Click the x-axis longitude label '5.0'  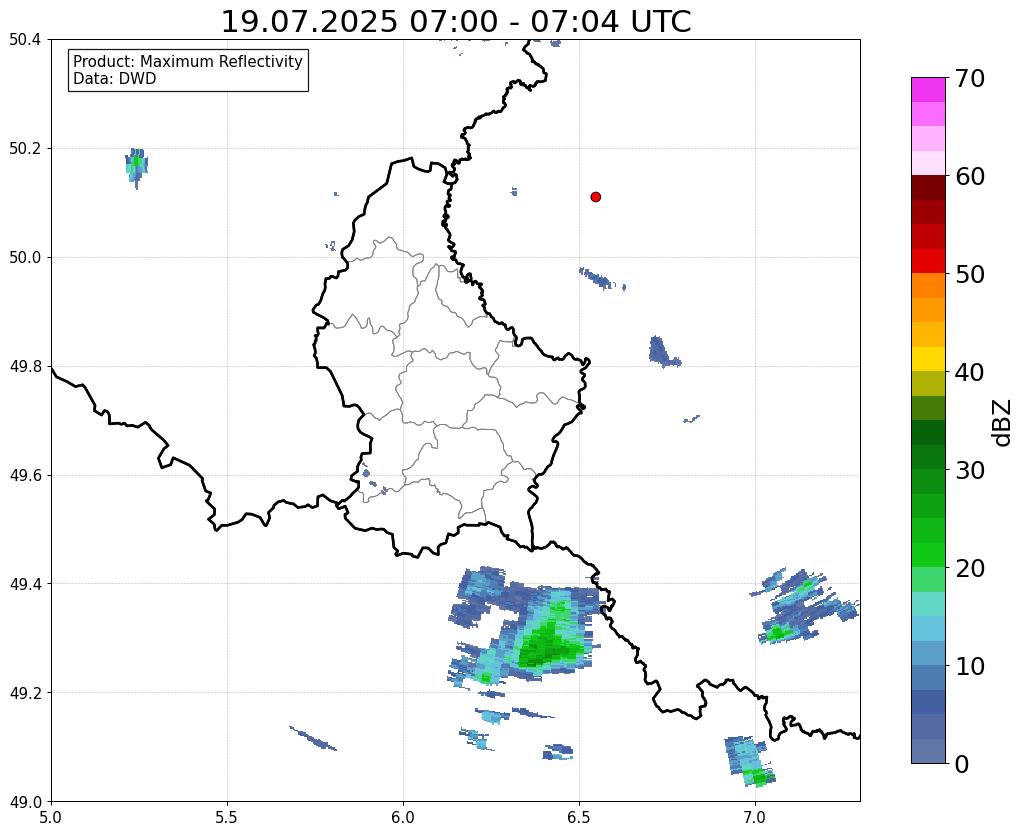tap(51, 817)
